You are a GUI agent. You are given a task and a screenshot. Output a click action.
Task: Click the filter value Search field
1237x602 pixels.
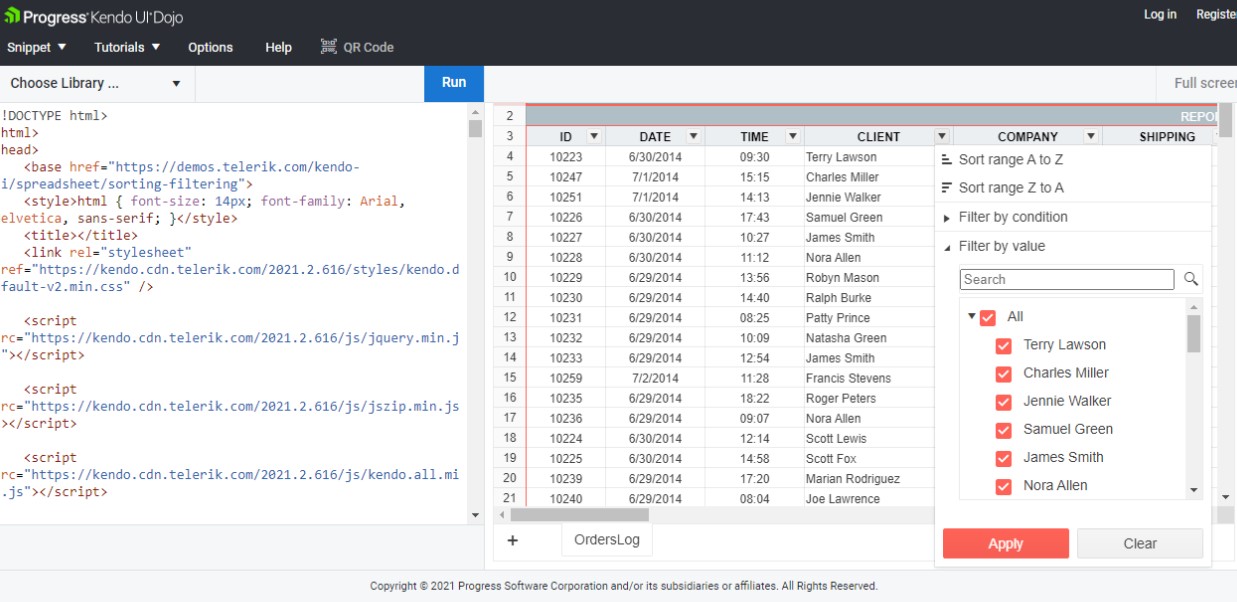tap(1066, 279)
